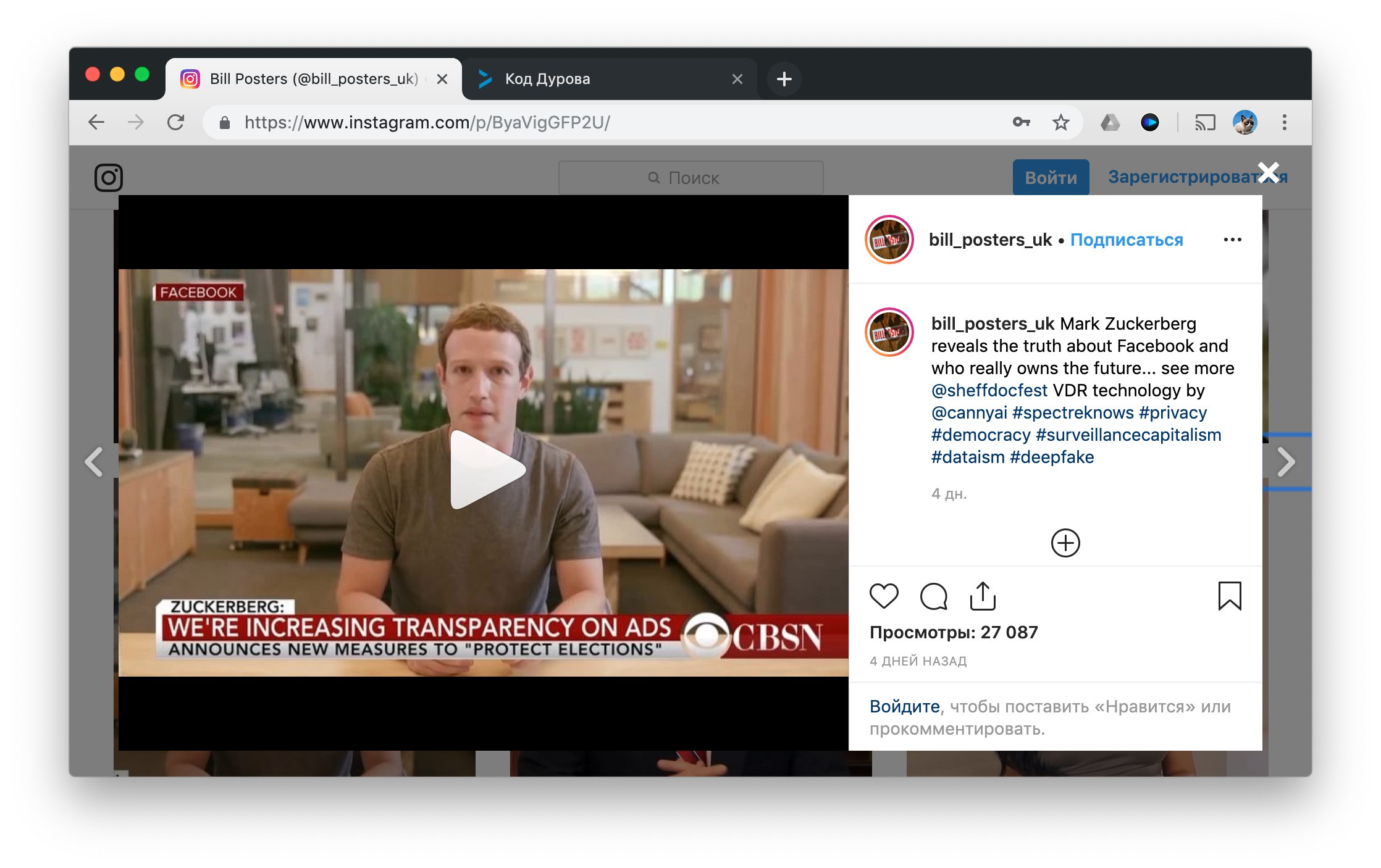Image resolution: width=1381 pixels, height=868 pixels.
Task: Like the post with heart icon
Action: coord(884,596)
